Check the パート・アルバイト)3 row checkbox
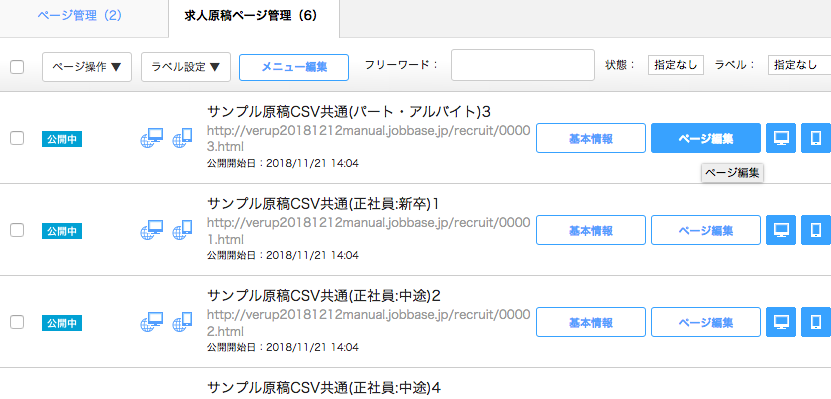Image resolution: width=831 pixels, height=399 pixels. [17, 138]
